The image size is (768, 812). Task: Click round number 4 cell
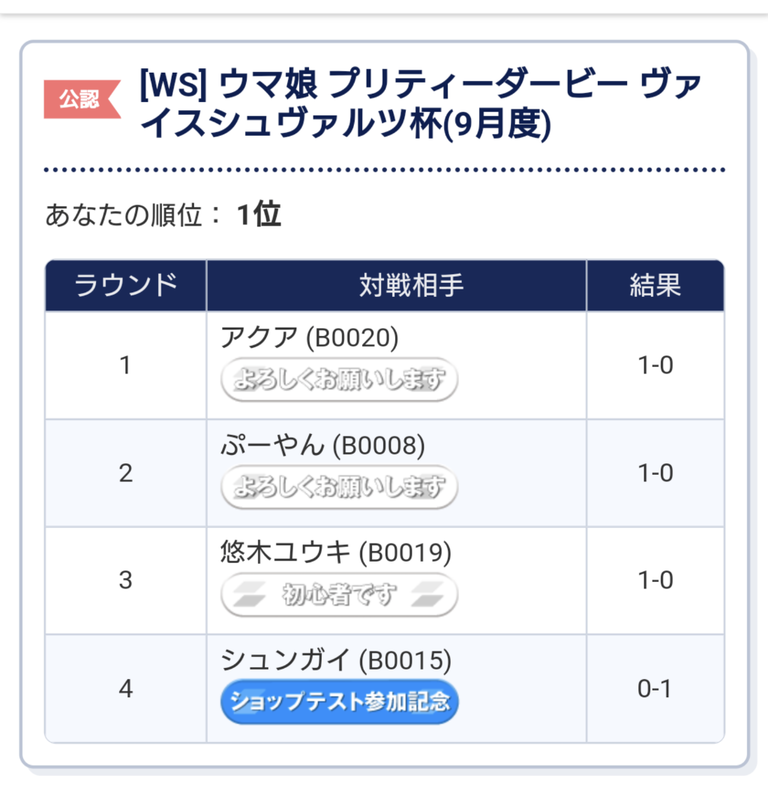126,689
